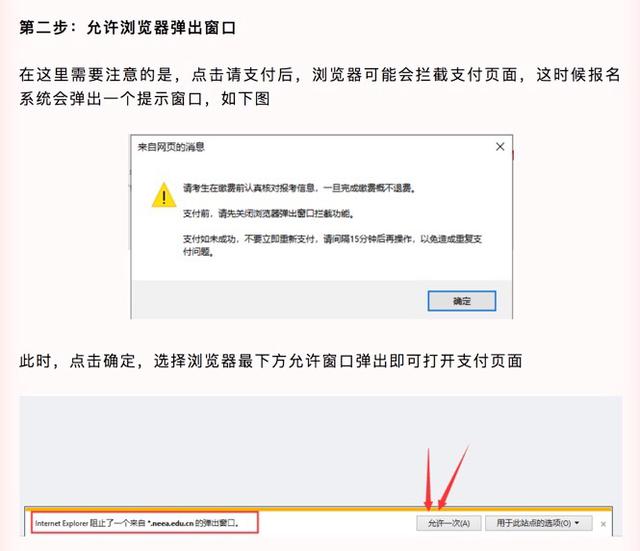The height and width of the screenshot is (551, 640).
Task: Click the 在这里需要注意的是 paragraph line
Action: pos(320,75)
